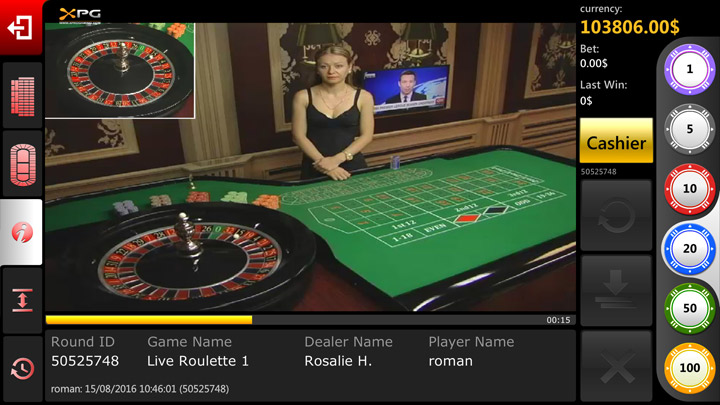
Task: Select the purple 1 chip
Action: pos(689,69)
